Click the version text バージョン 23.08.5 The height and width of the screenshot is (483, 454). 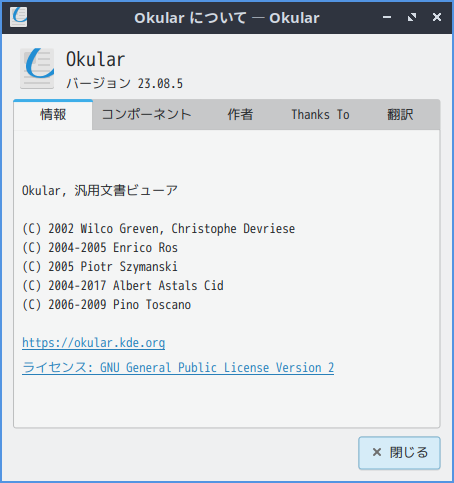(125, 83)
